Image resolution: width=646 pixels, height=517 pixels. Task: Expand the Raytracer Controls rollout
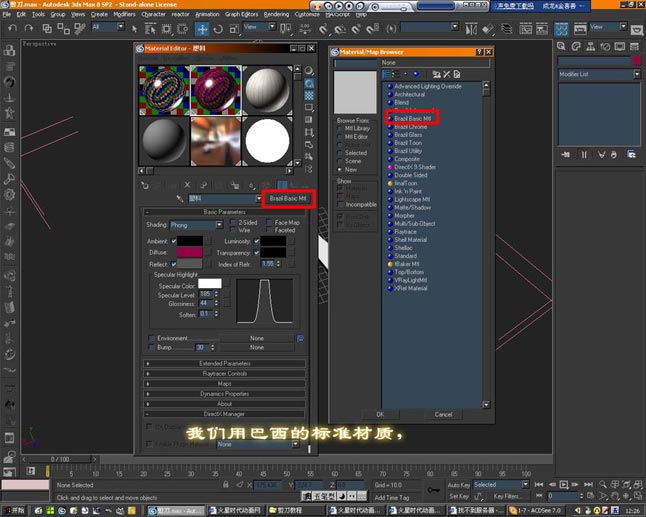[x=225, y=374]
